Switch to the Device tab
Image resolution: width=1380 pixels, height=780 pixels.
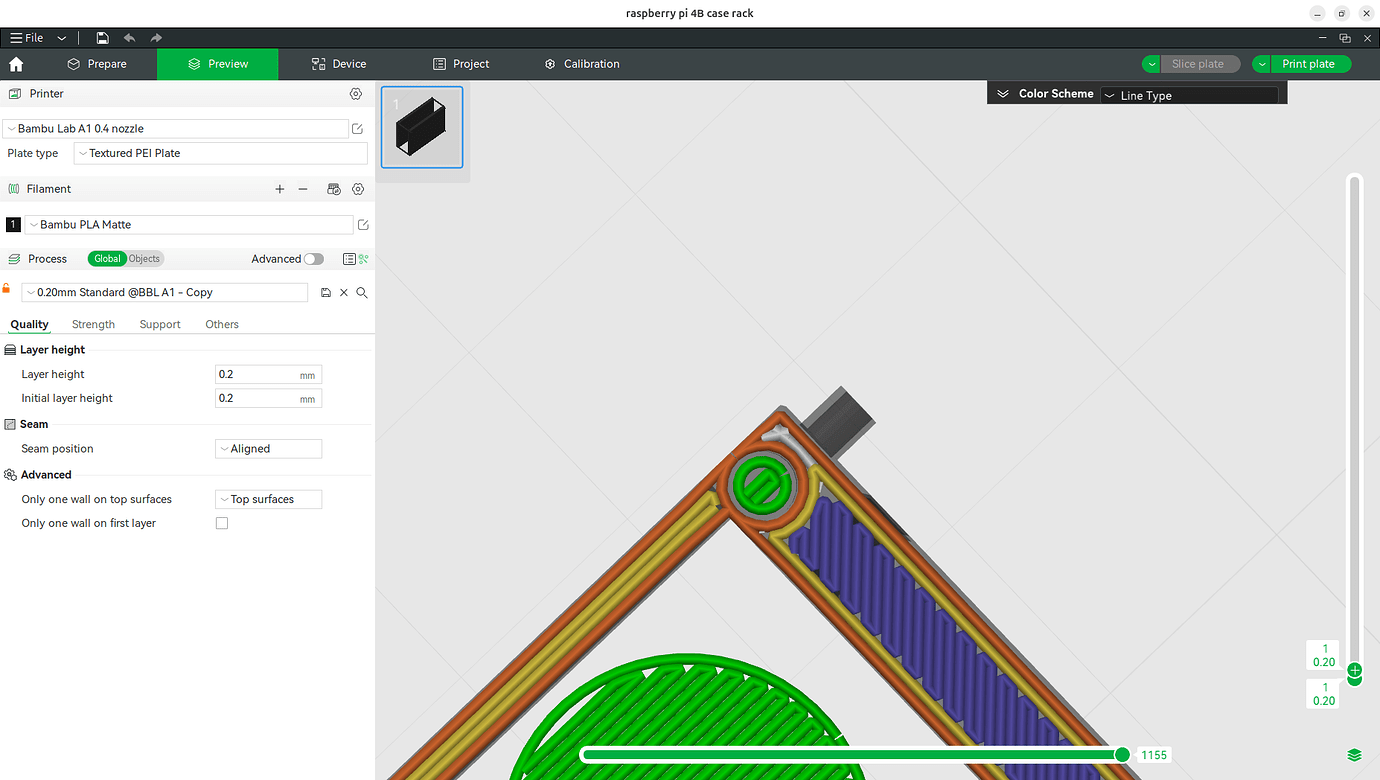pyautogui.click(x=339, y=64)
